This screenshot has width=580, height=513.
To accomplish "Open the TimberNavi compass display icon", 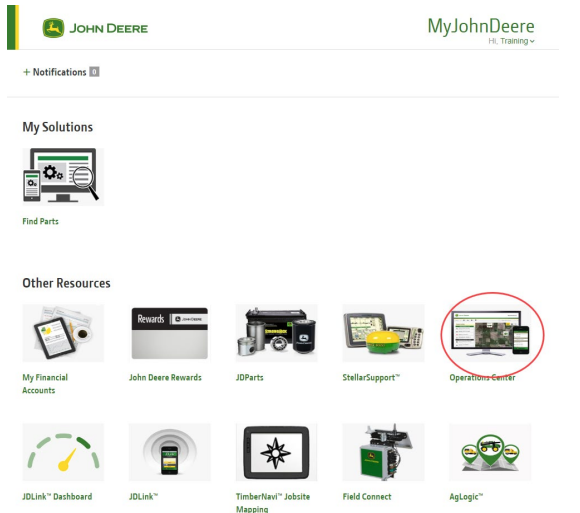I will click(277, 452).
